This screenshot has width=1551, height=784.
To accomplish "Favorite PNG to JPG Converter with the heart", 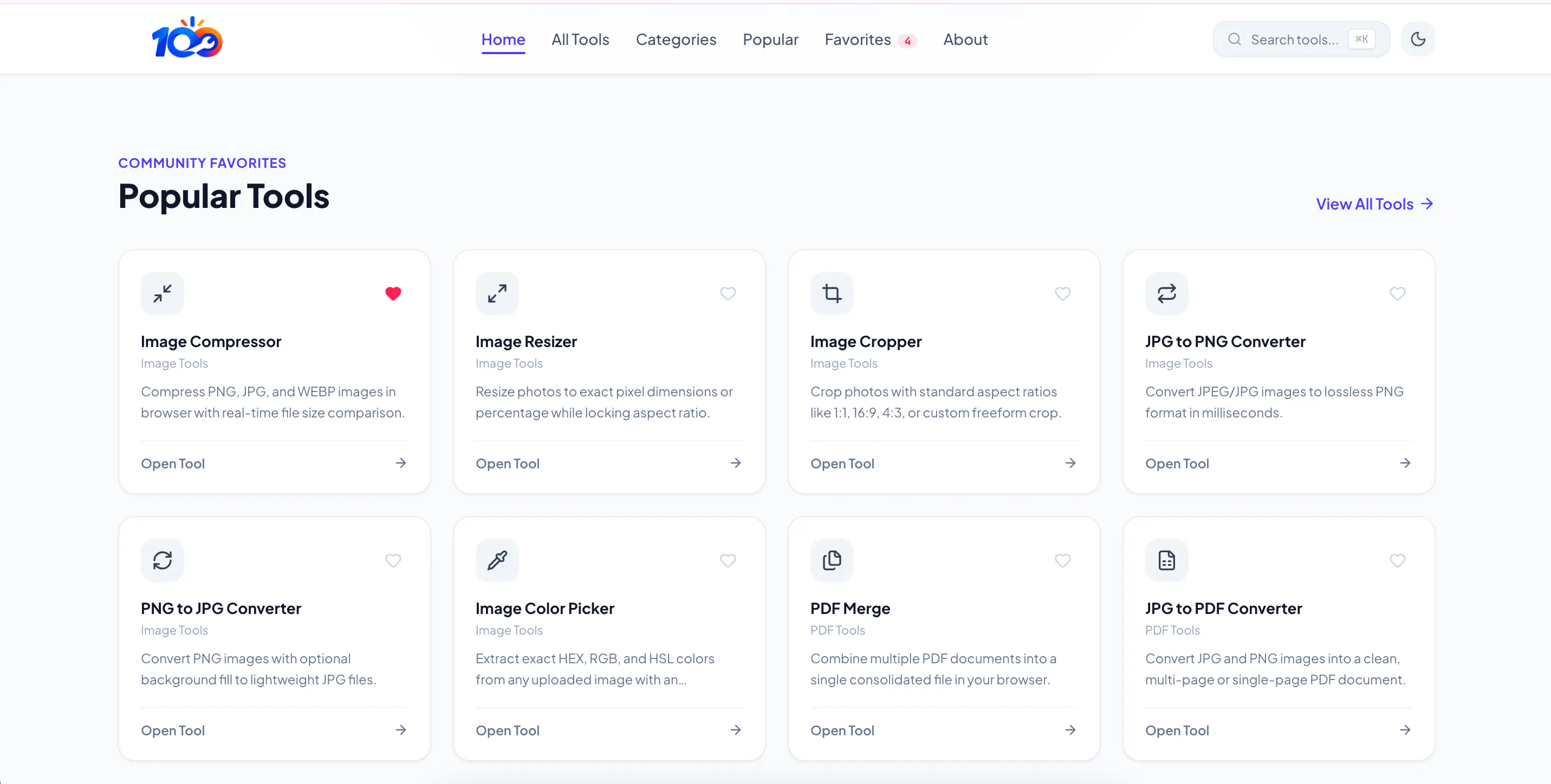I will pos(393,560).
